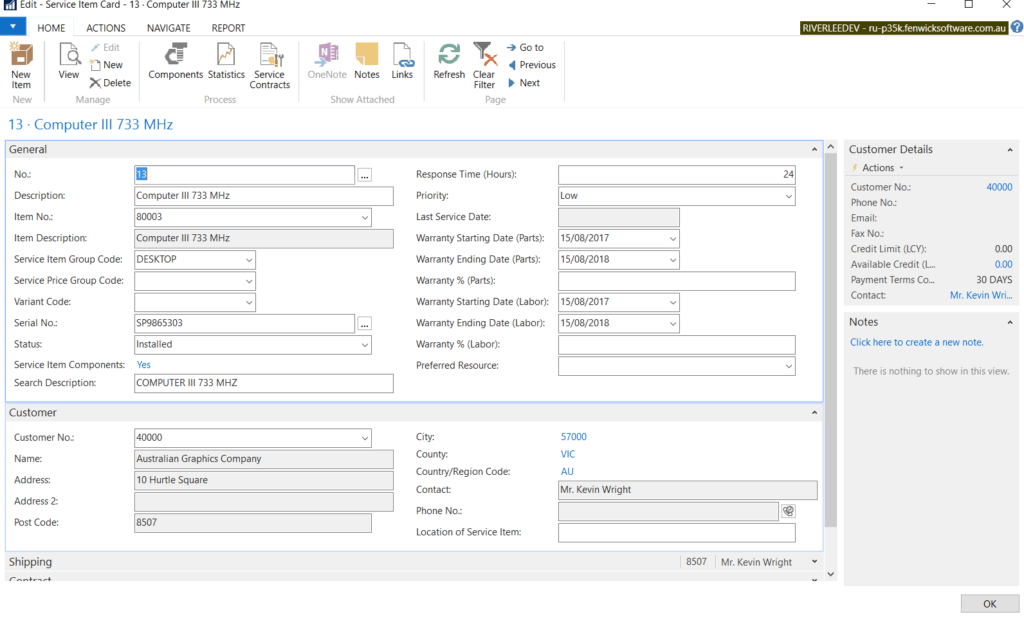Expand the Shipping FastTab
1024x619 pixels.
[814, 562]
